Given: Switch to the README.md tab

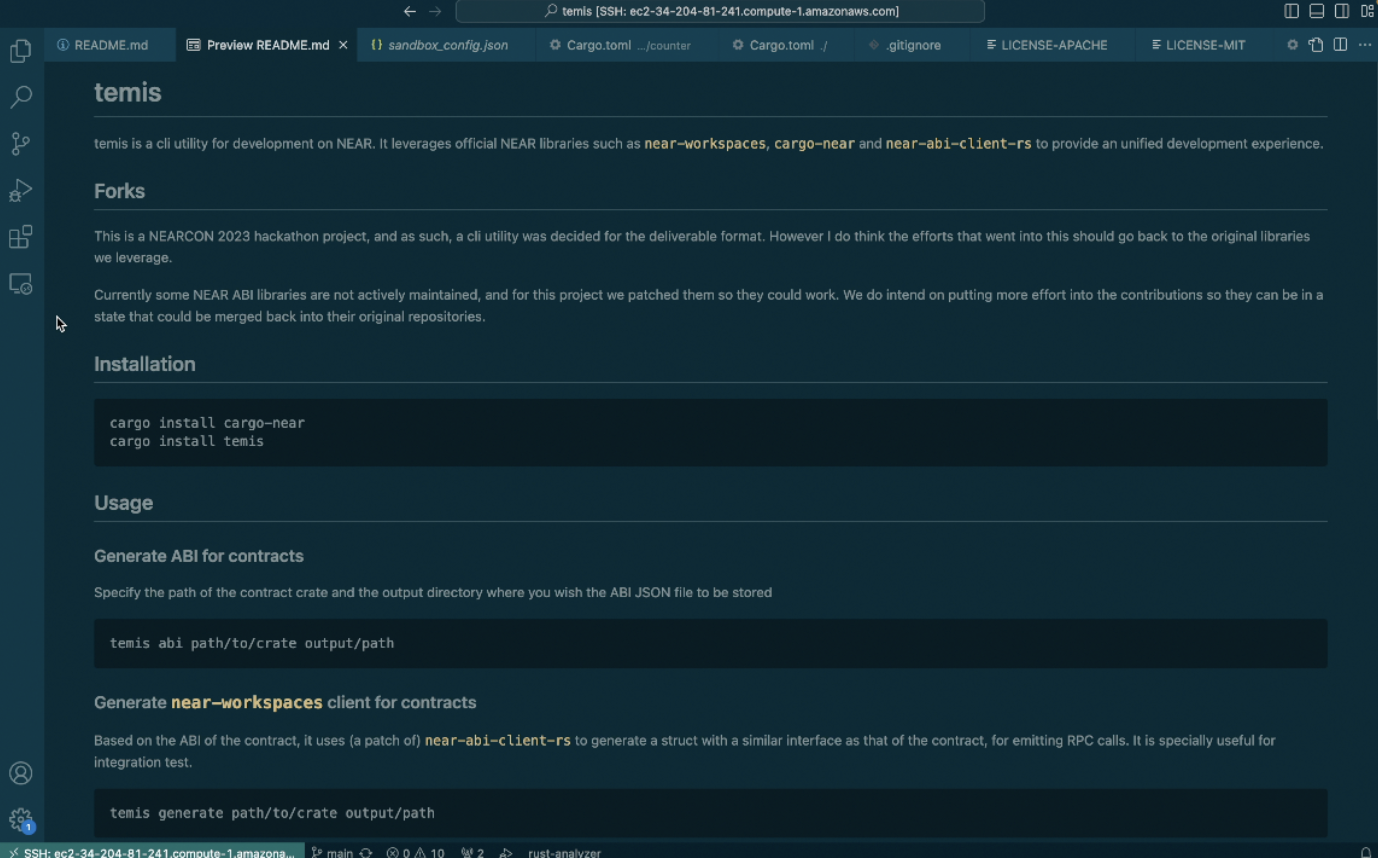Looking at the screenshot, I should tap(110, 45).
